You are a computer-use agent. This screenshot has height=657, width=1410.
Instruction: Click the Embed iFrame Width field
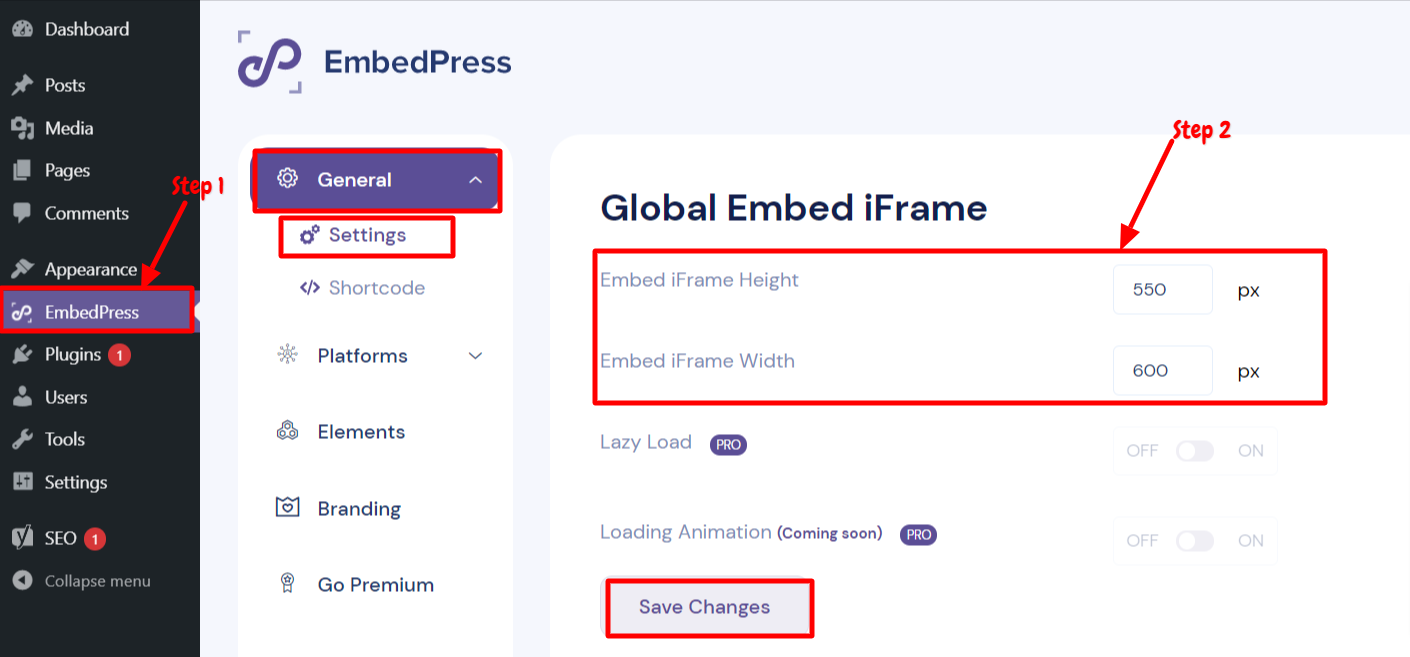tap(1162, 370)
